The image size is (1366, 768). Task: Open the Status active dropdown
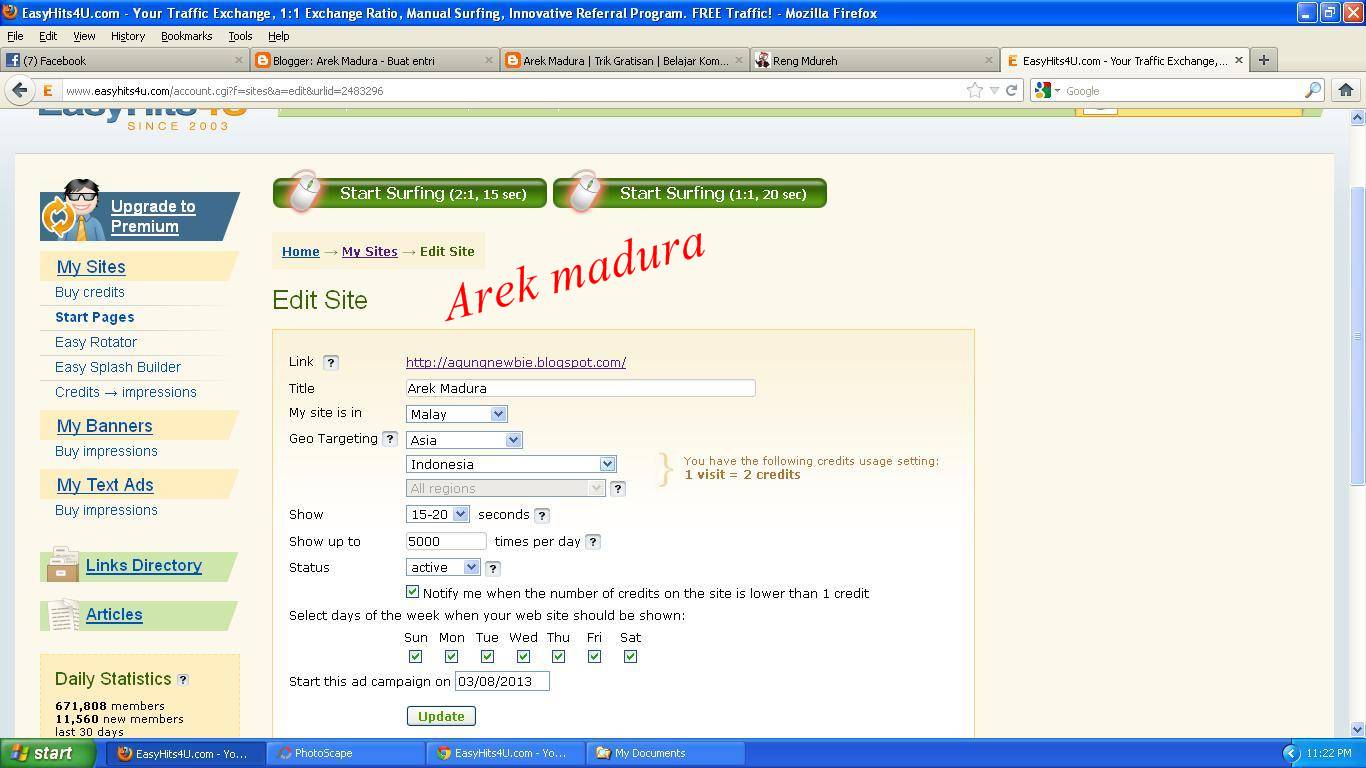(443, 567)
